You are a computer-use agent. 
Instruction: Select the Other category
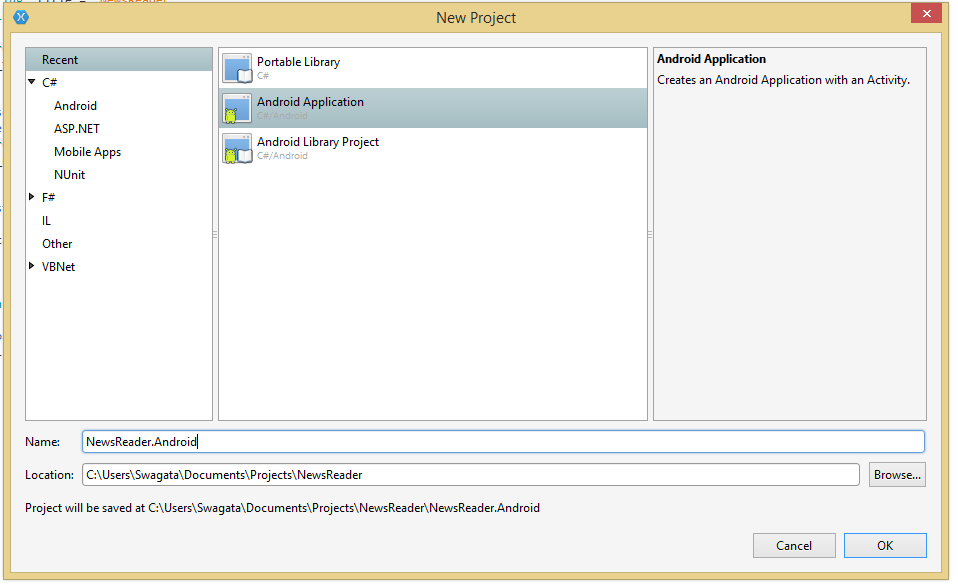point(57,244)
